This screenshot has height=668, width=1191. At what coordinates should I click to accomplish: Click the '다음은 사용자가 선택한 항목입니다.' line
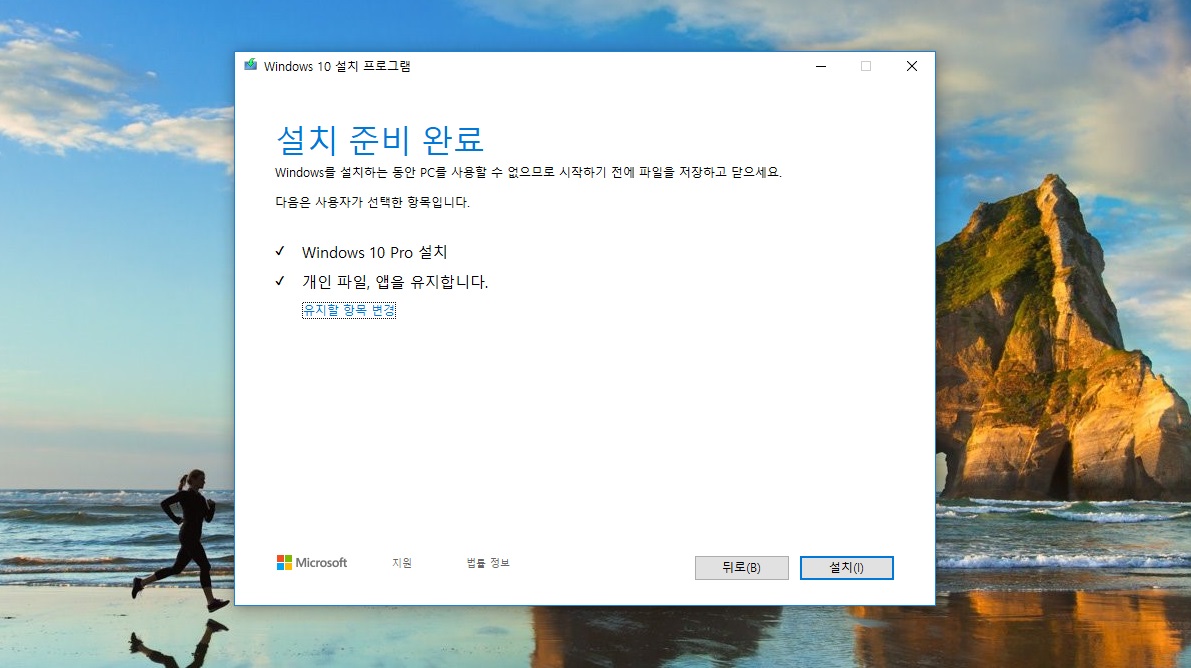click(x=372, y=202)
